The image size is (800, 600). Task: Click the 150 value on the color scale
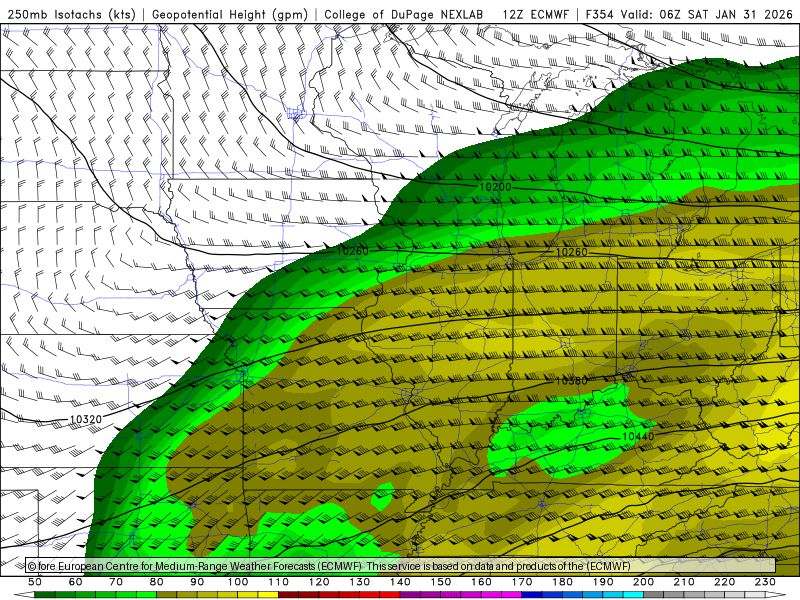tap(441, 582)
